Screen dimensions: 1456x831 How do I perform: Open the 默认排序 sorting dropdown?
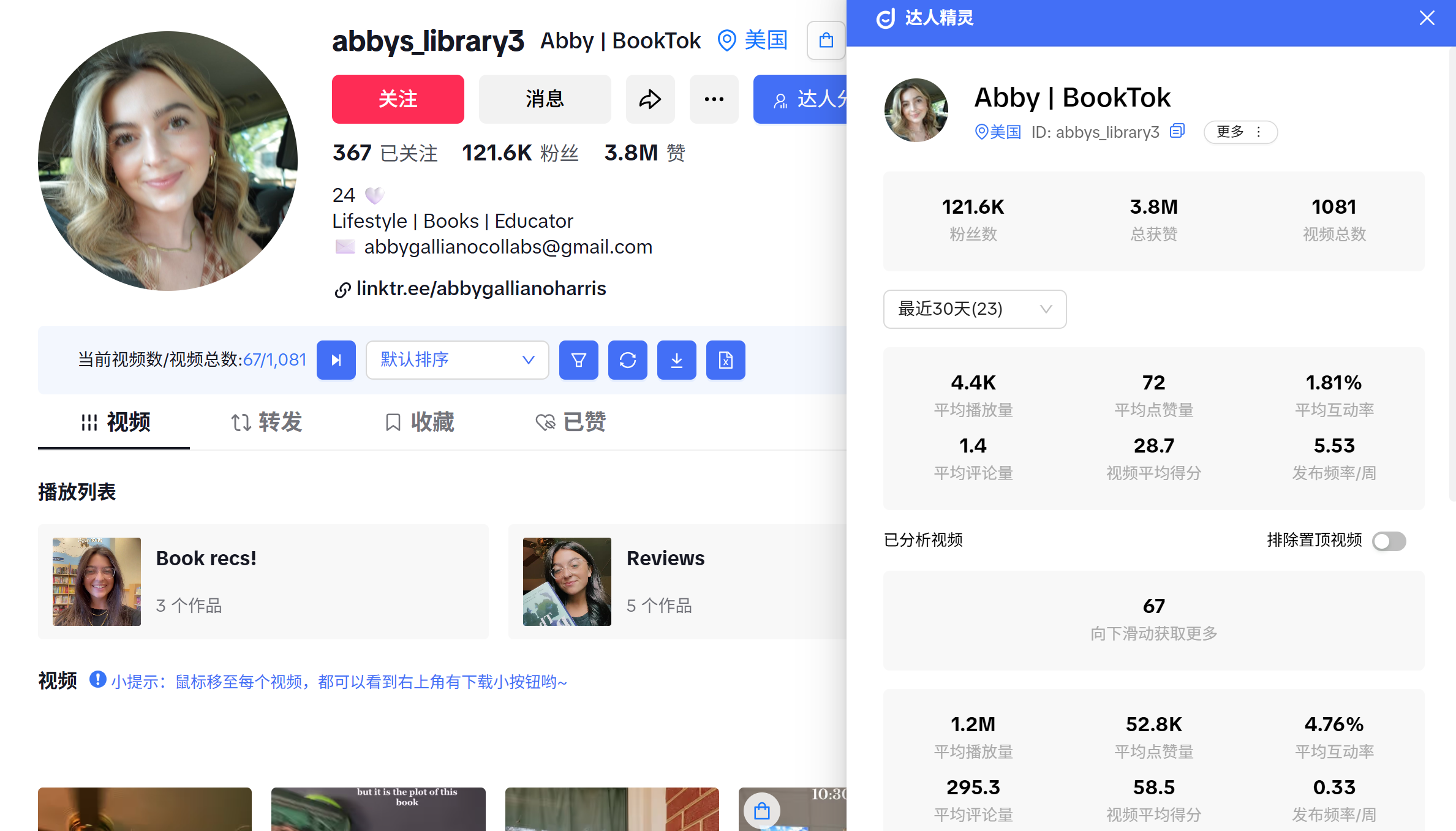457,360
